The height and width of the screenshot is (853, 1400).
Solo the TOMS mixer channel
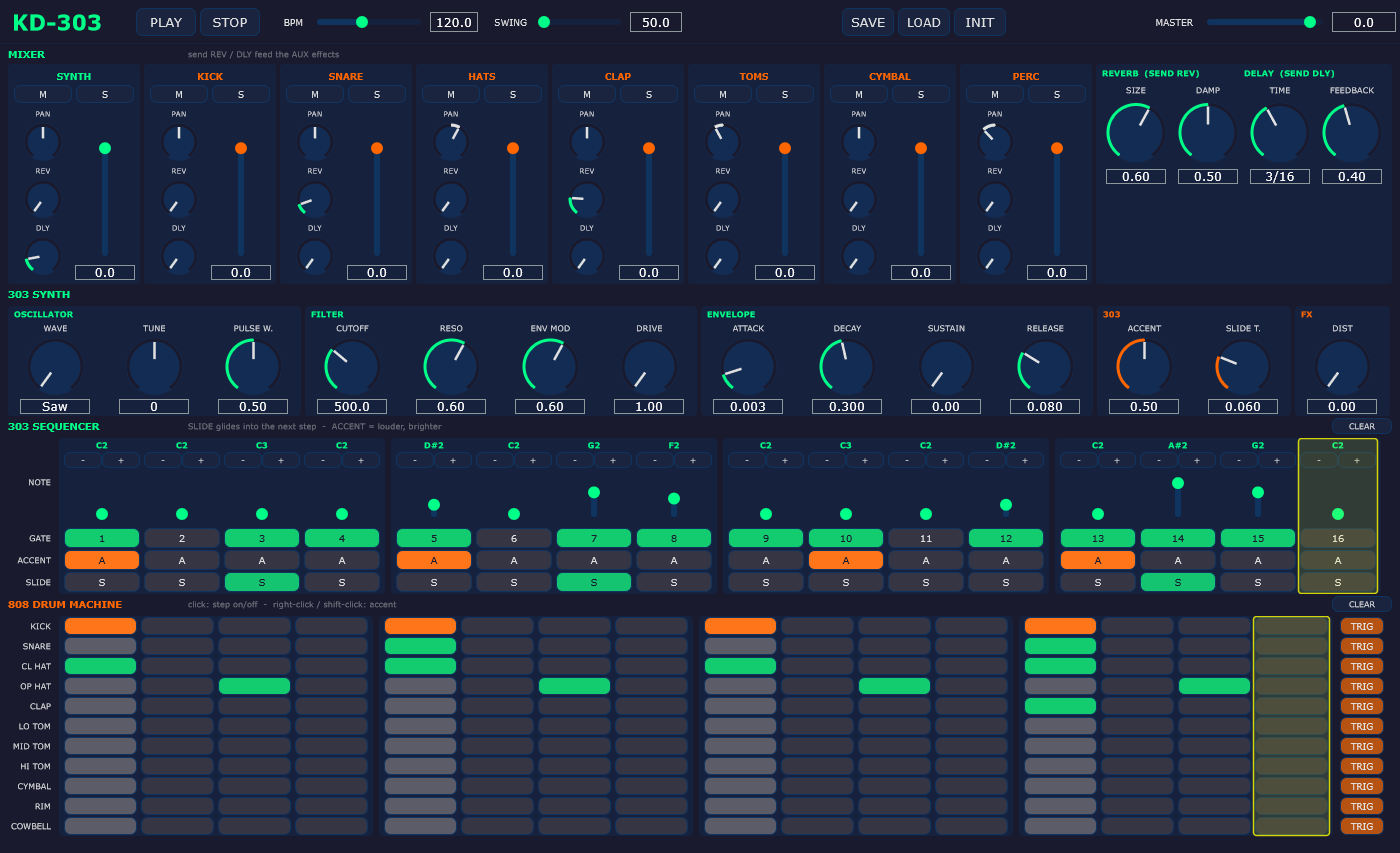pos(785,94)
